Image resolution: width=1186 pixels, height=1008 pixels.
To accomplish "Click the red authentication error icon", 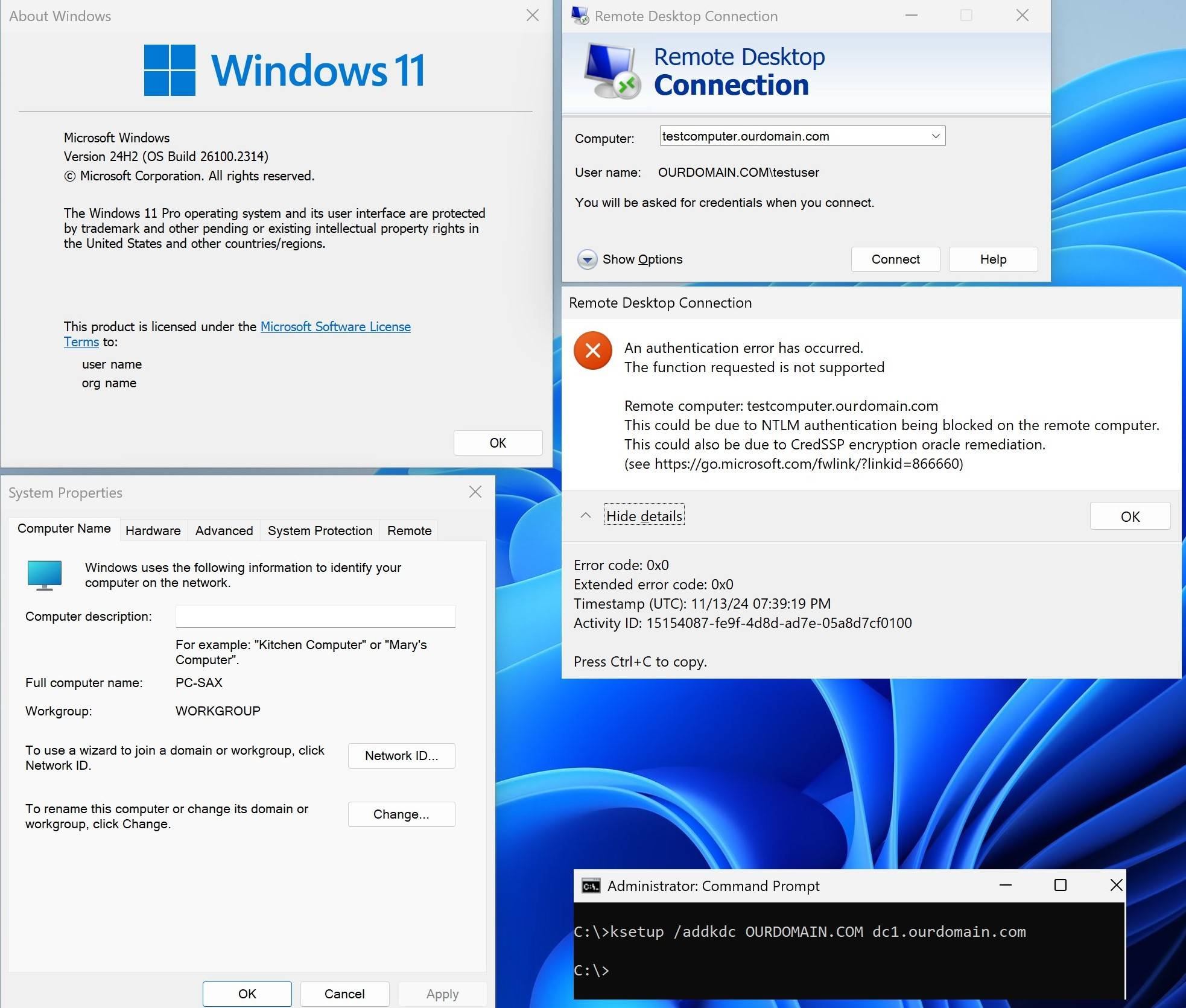I will click(x=593, y=350).
